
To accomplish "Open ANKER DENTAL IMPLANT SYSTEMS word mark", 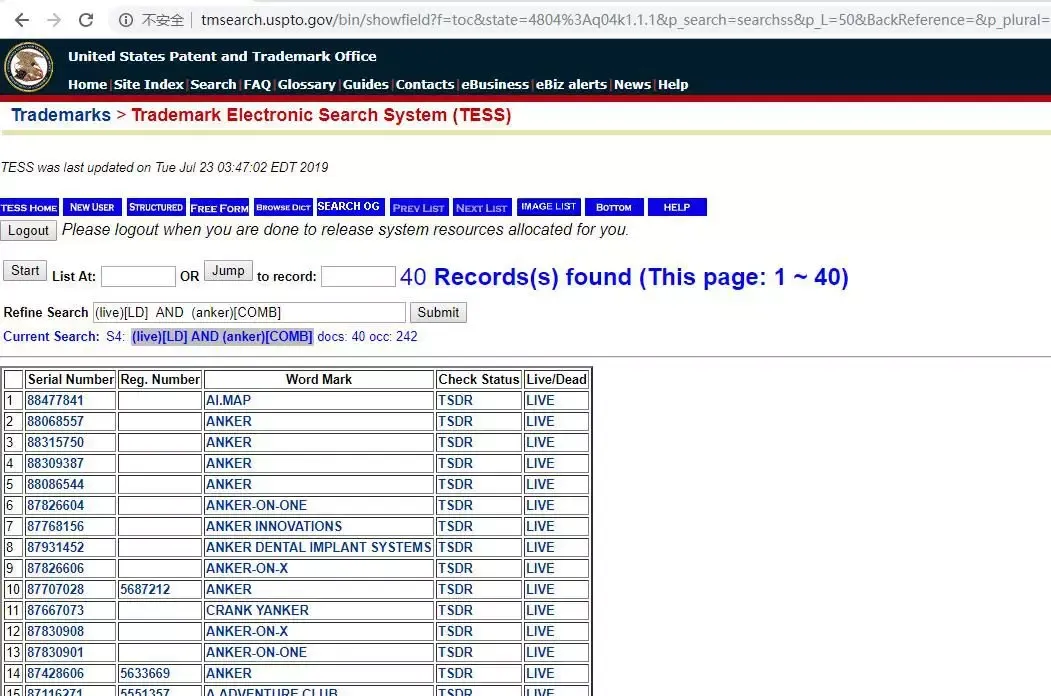I will click(318, 547).
